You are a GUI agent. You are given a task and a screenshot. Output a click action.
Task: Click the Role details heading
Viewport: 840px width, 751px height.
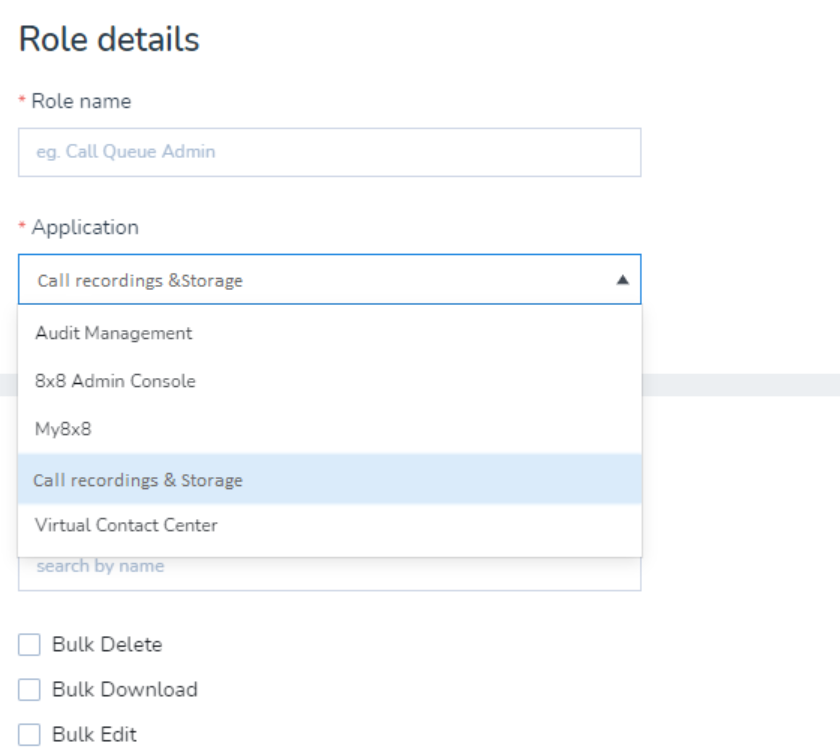click(x=109, y=40)
